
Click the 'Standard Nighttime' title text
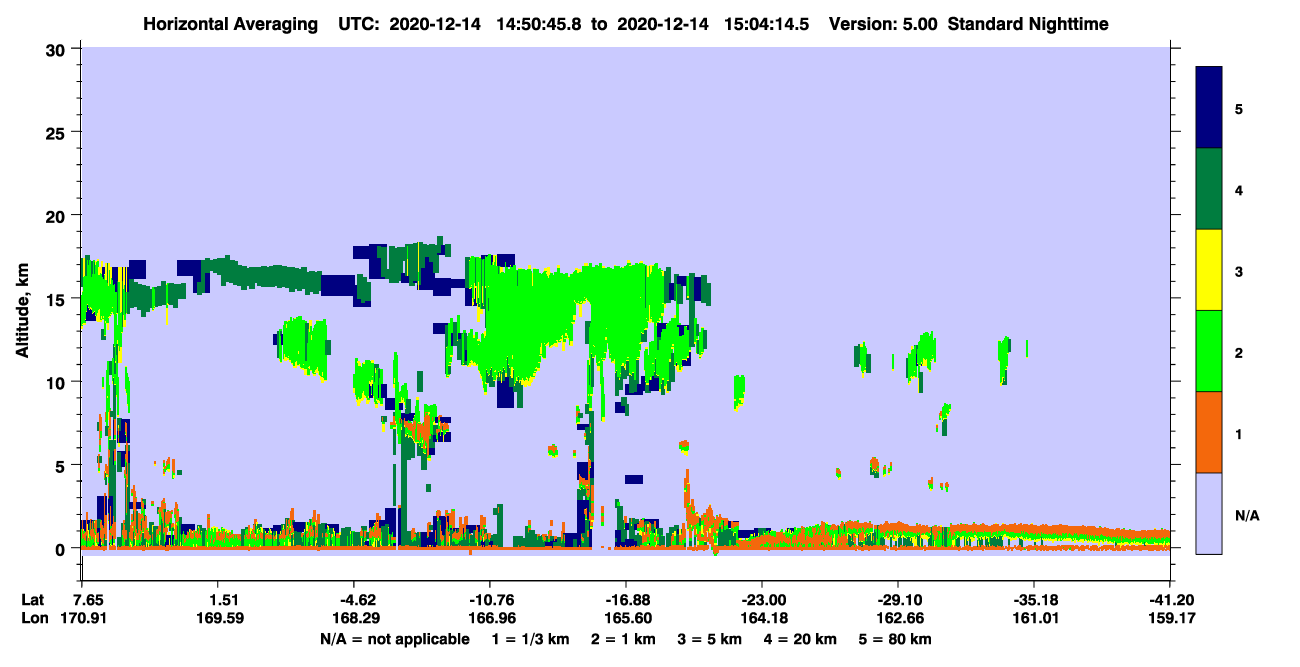(1028, 24)
